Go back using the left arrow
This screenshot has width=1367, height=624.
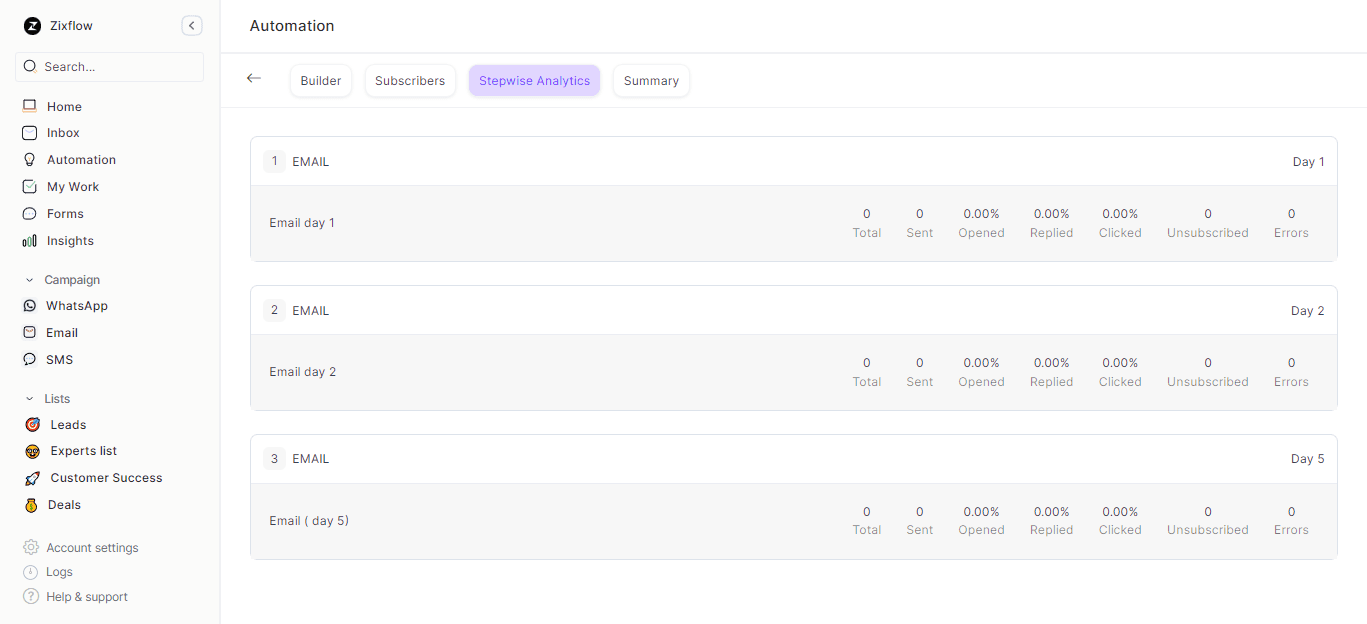pos(254,78)
